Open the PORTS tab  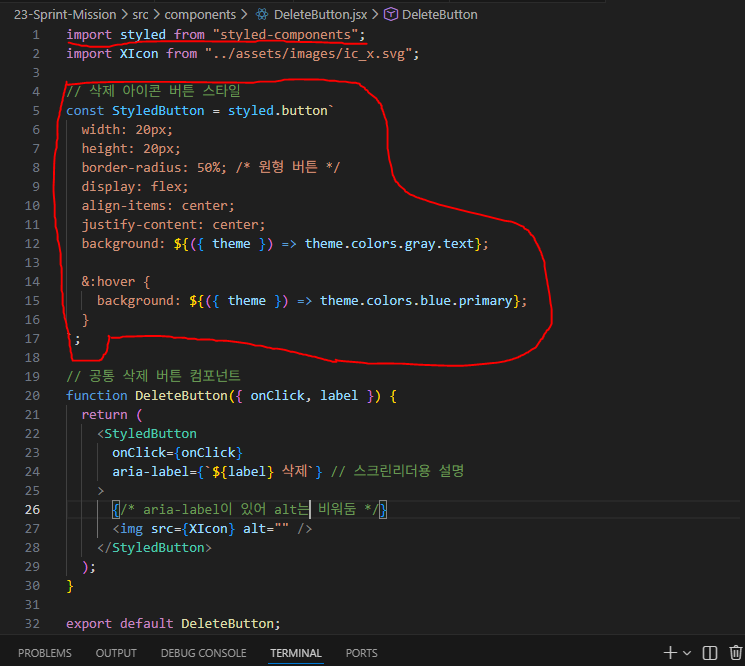pos(362,653)
